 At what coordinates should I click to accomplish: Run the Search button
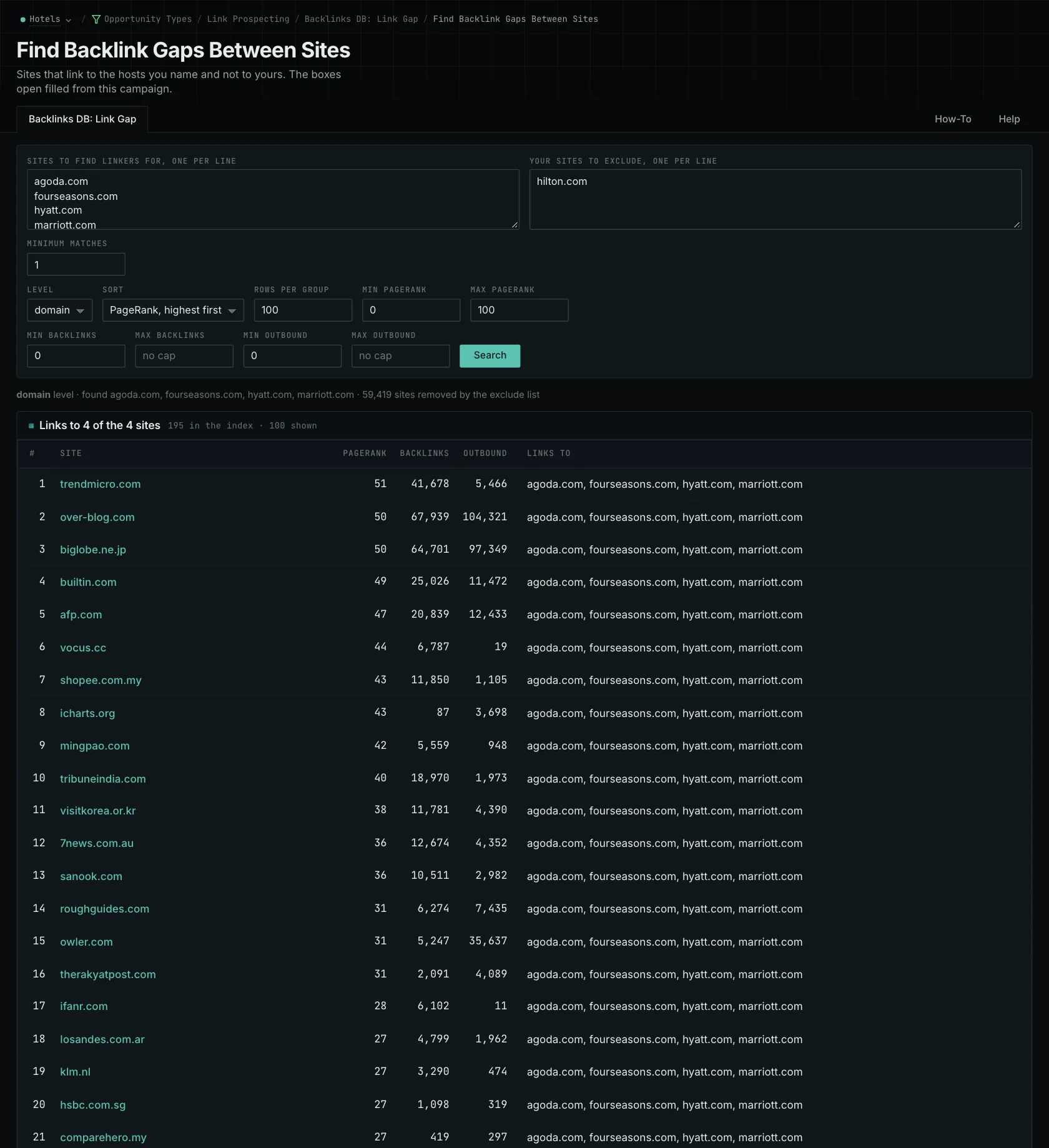coord(490,356)
